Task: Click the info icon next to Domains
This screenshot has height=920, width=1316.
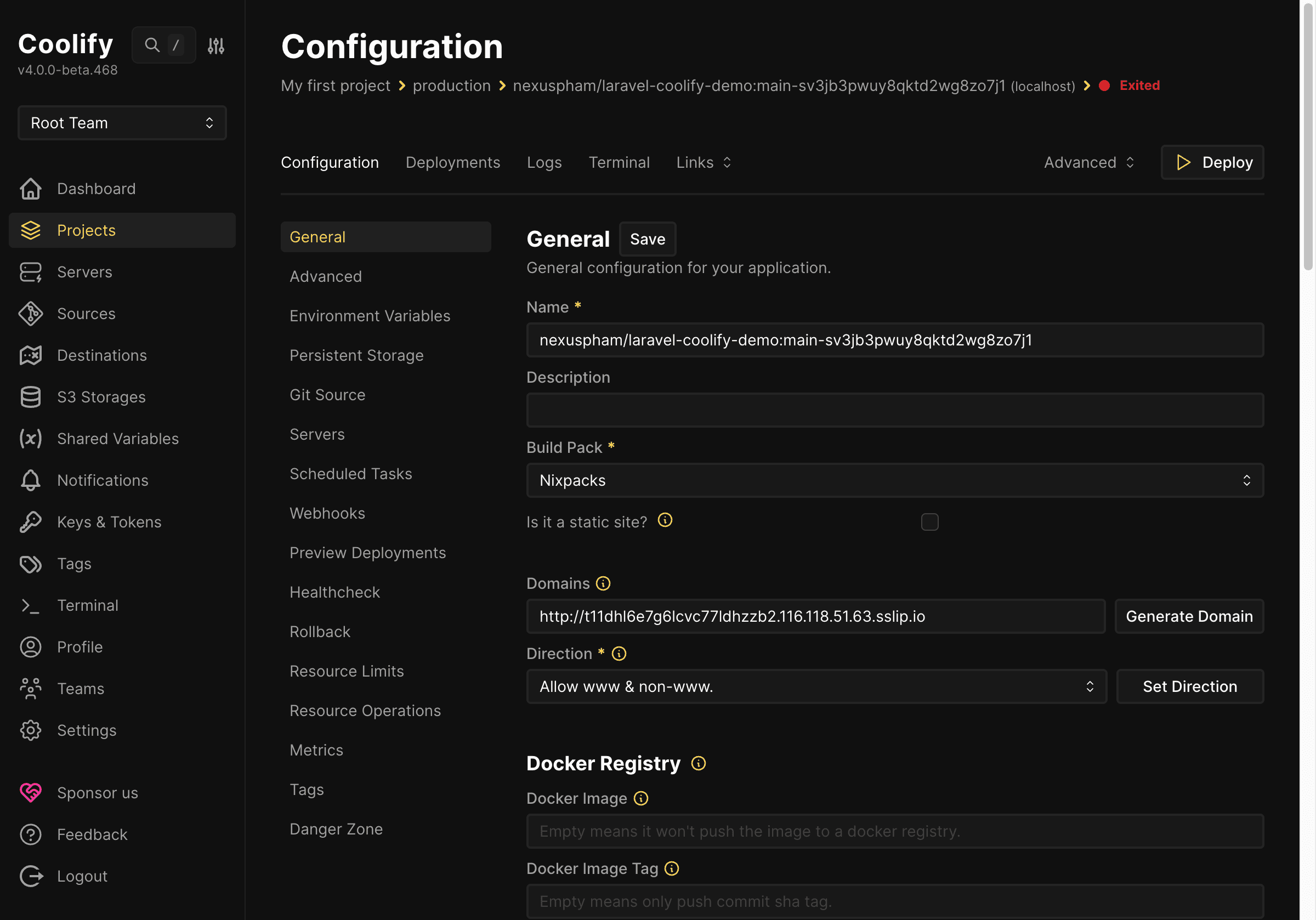Action: coord(603,583)
